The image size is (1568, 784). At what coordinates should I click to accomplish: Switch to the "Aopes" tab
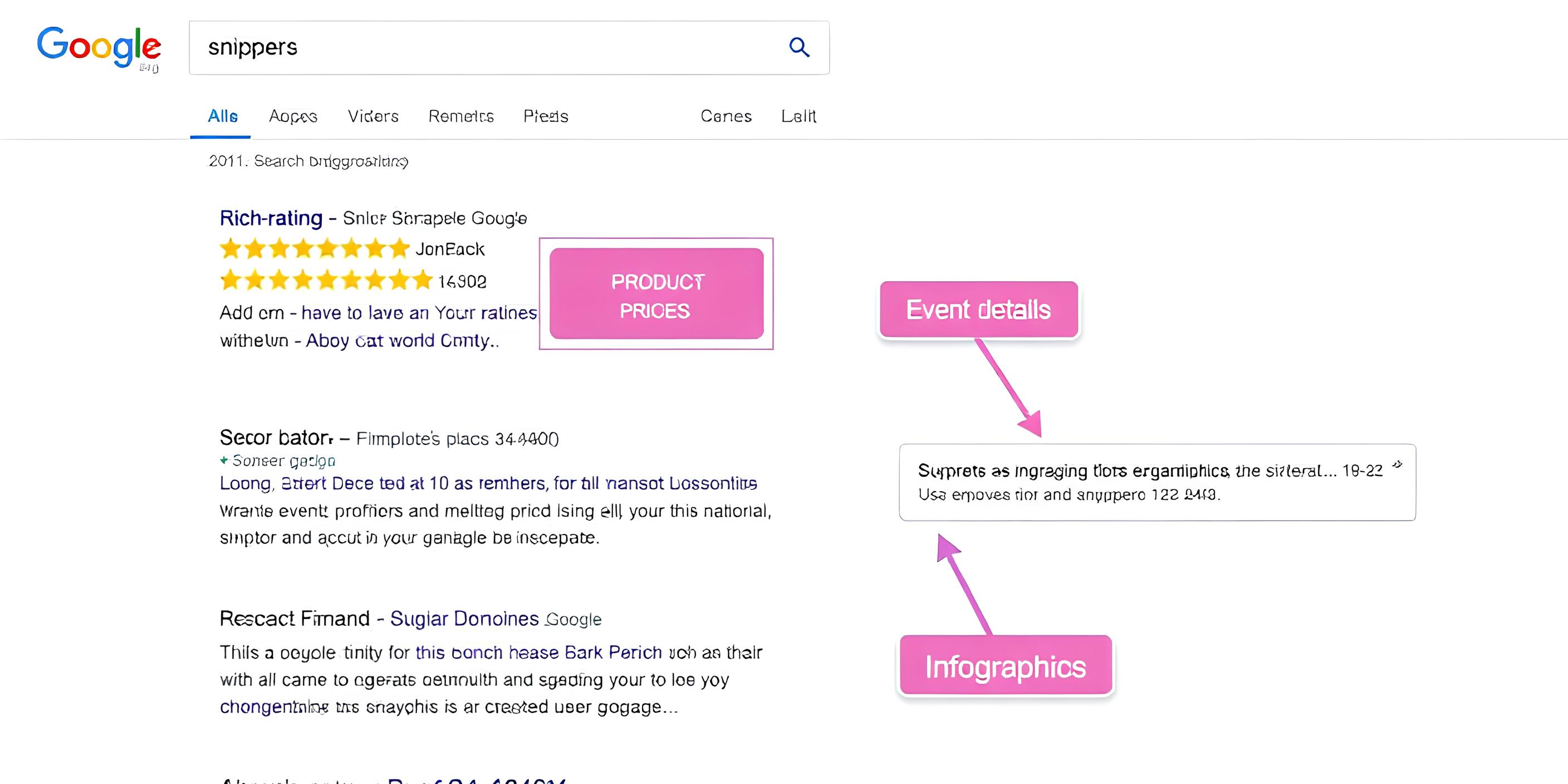[293, 116]
